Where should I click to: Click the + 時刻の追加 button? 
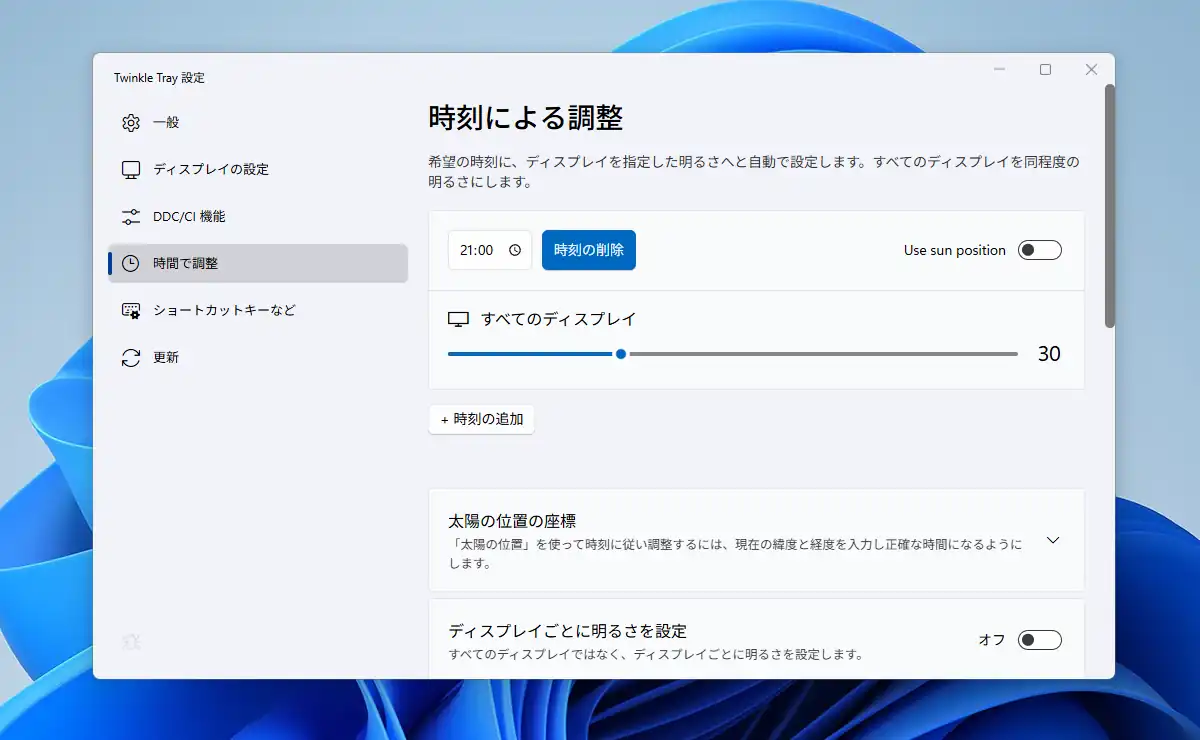pyautogui.click(x=482, y=420)
